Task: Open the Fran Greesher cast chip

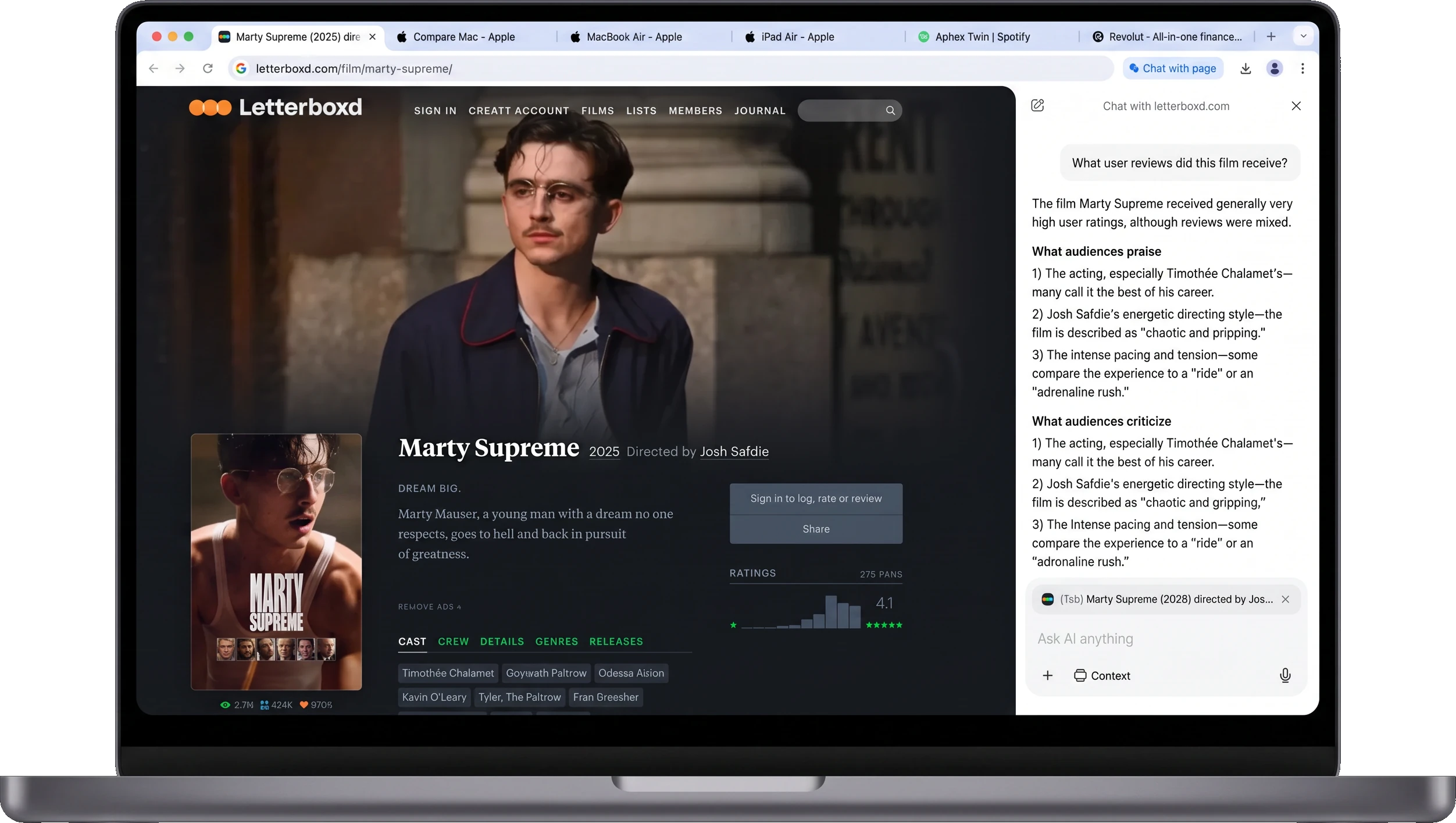Action: coord(605,697)
